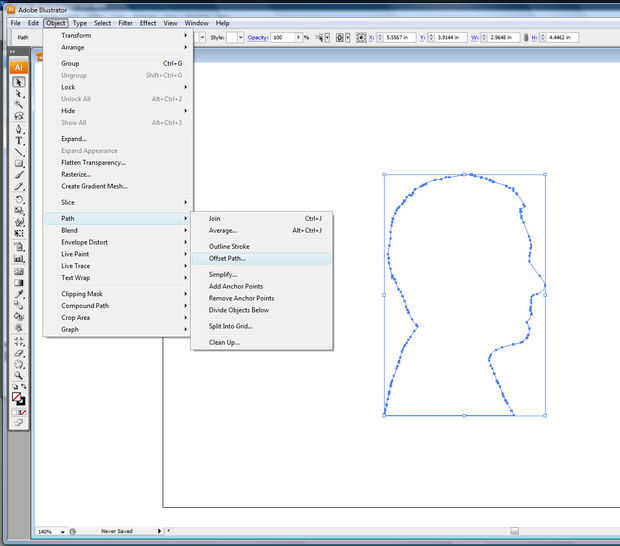
Task: Activate the Zoom magnifier tool
Action: pyautogui.click(x=18, y=375)
